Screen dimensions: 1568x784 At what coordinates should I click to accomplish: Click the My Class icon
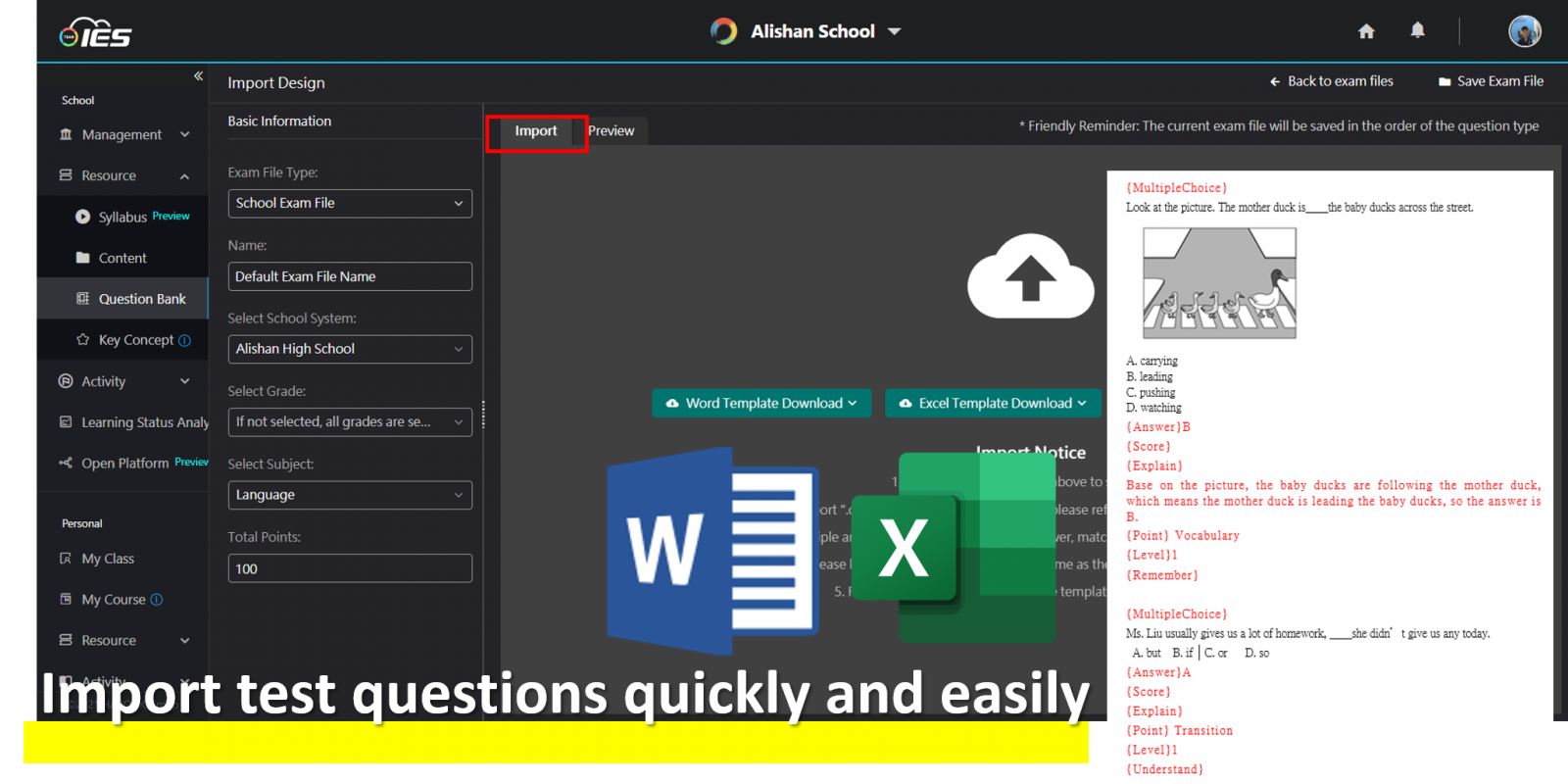tap(66, 559)
